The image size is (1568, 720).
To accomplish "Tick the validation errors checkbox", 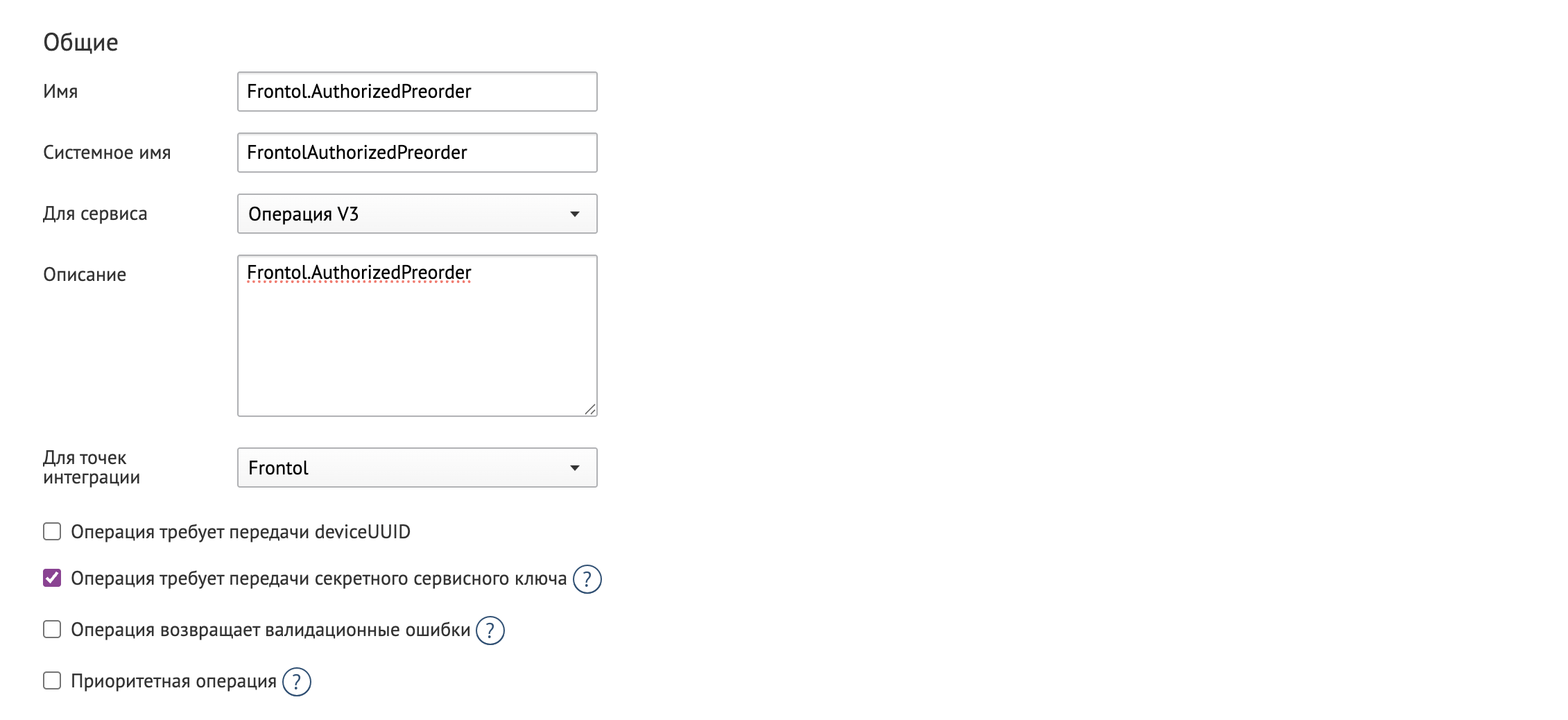I will 52,630.
